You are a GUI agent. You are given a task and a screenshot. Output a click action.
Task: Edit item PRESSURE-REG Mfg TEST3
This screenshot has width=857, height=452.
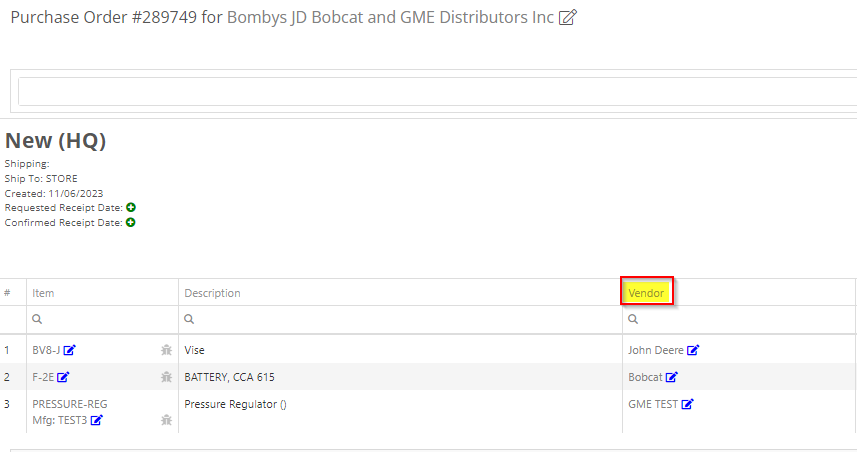[x=97, y=420]
